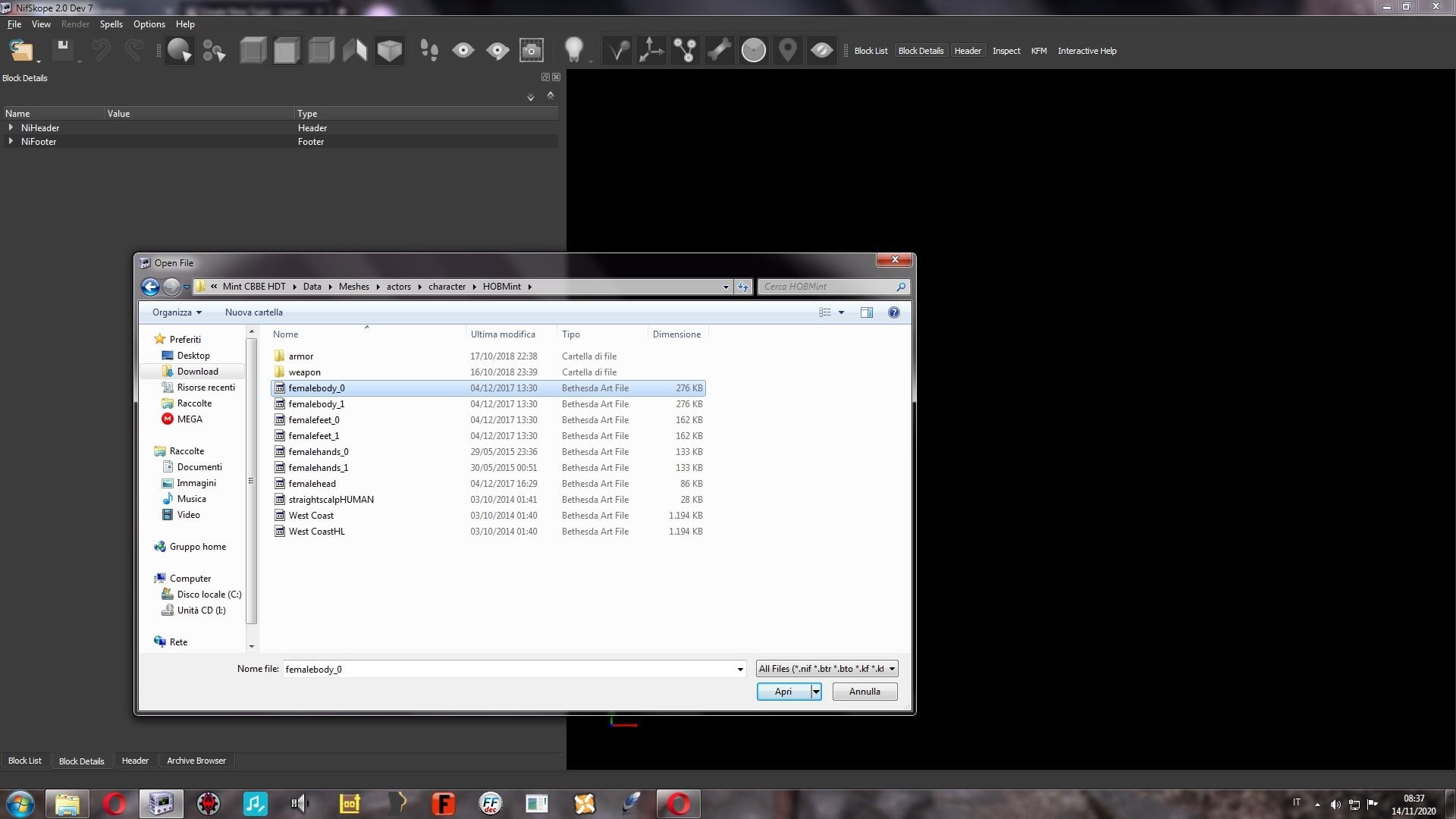Screen dimensions: 1456x819
Task: Switch to the second cube view preset
Action: point(287,51)
